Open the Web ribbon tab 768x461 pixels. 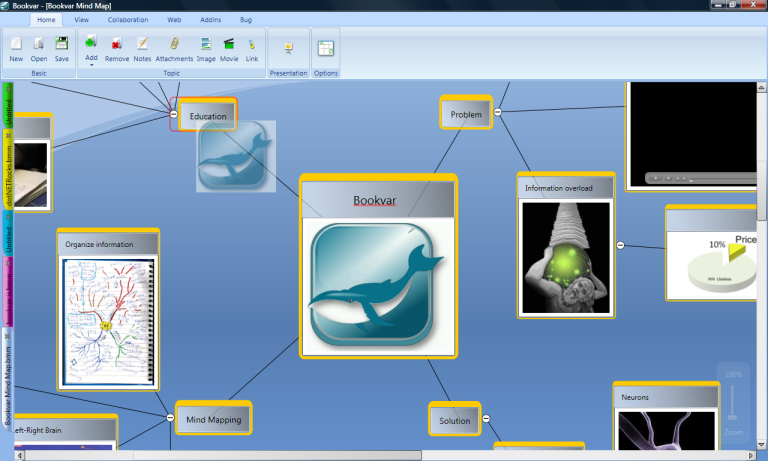pos(174,20)
